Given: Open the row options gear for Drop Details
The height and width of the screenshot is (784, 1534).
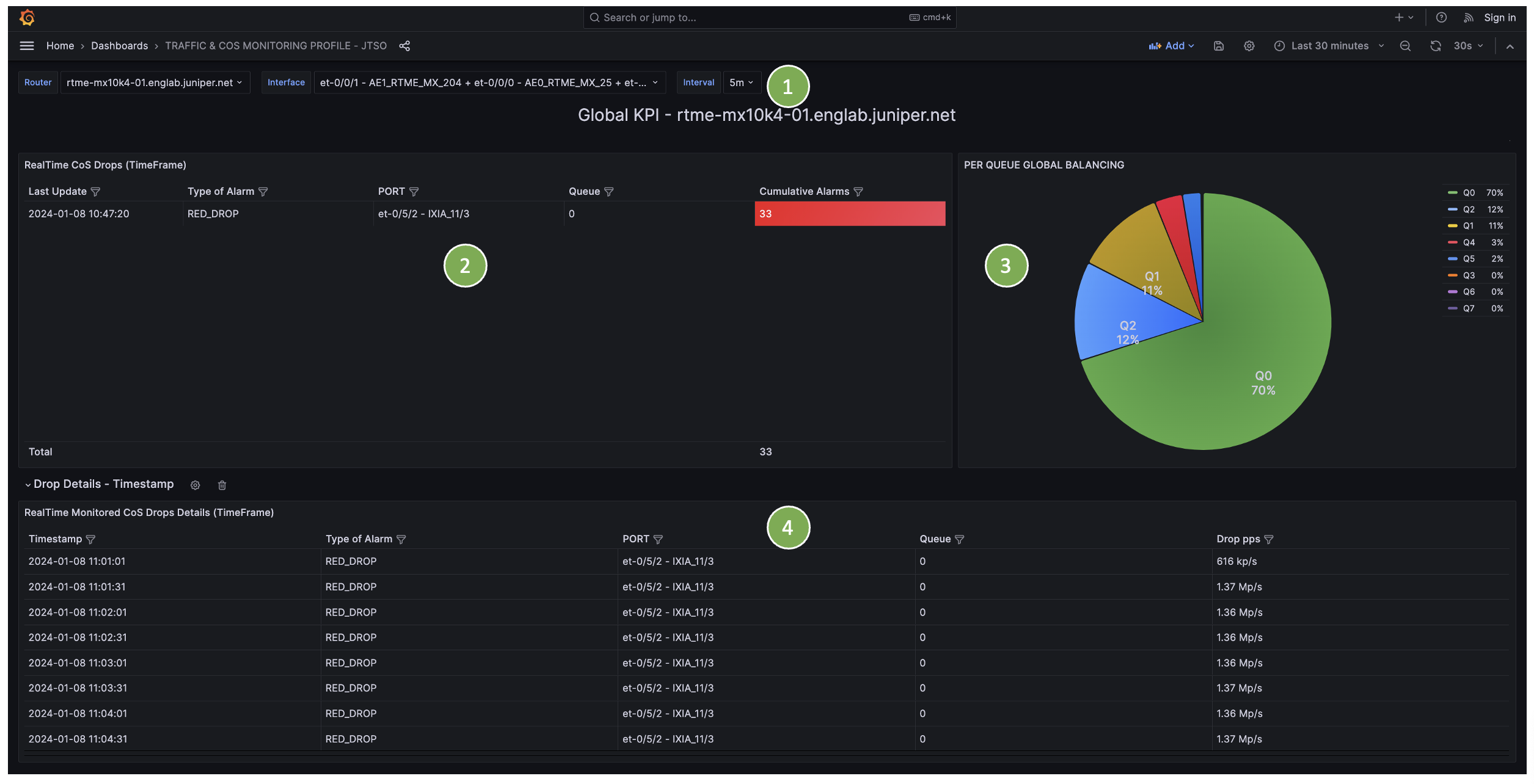Looking at the screenshot, I should click(195, 485).
